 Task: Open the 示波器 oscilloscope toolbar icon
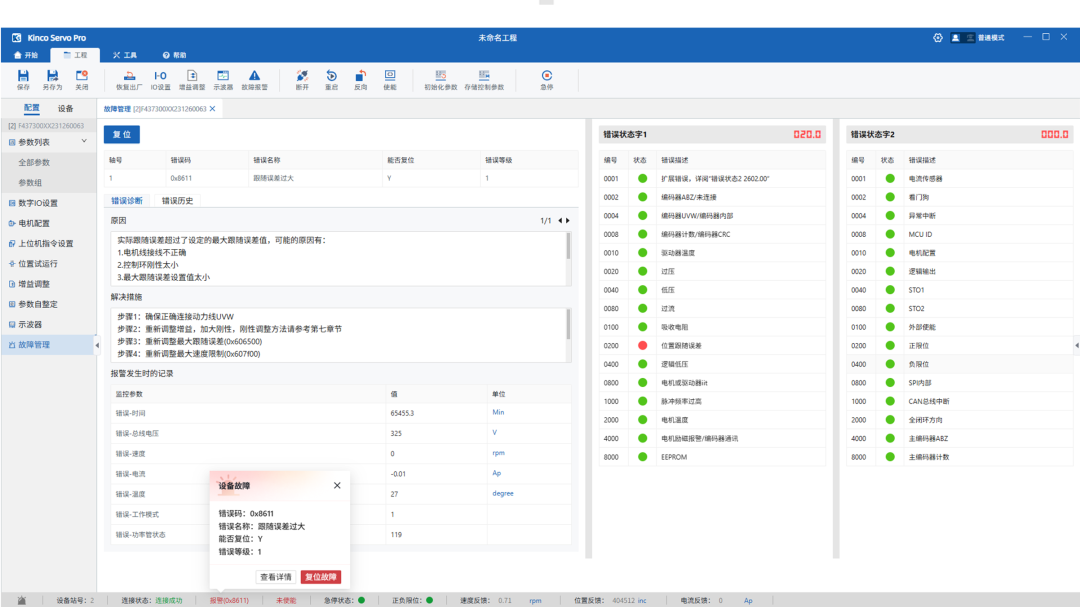pos(223,78)
